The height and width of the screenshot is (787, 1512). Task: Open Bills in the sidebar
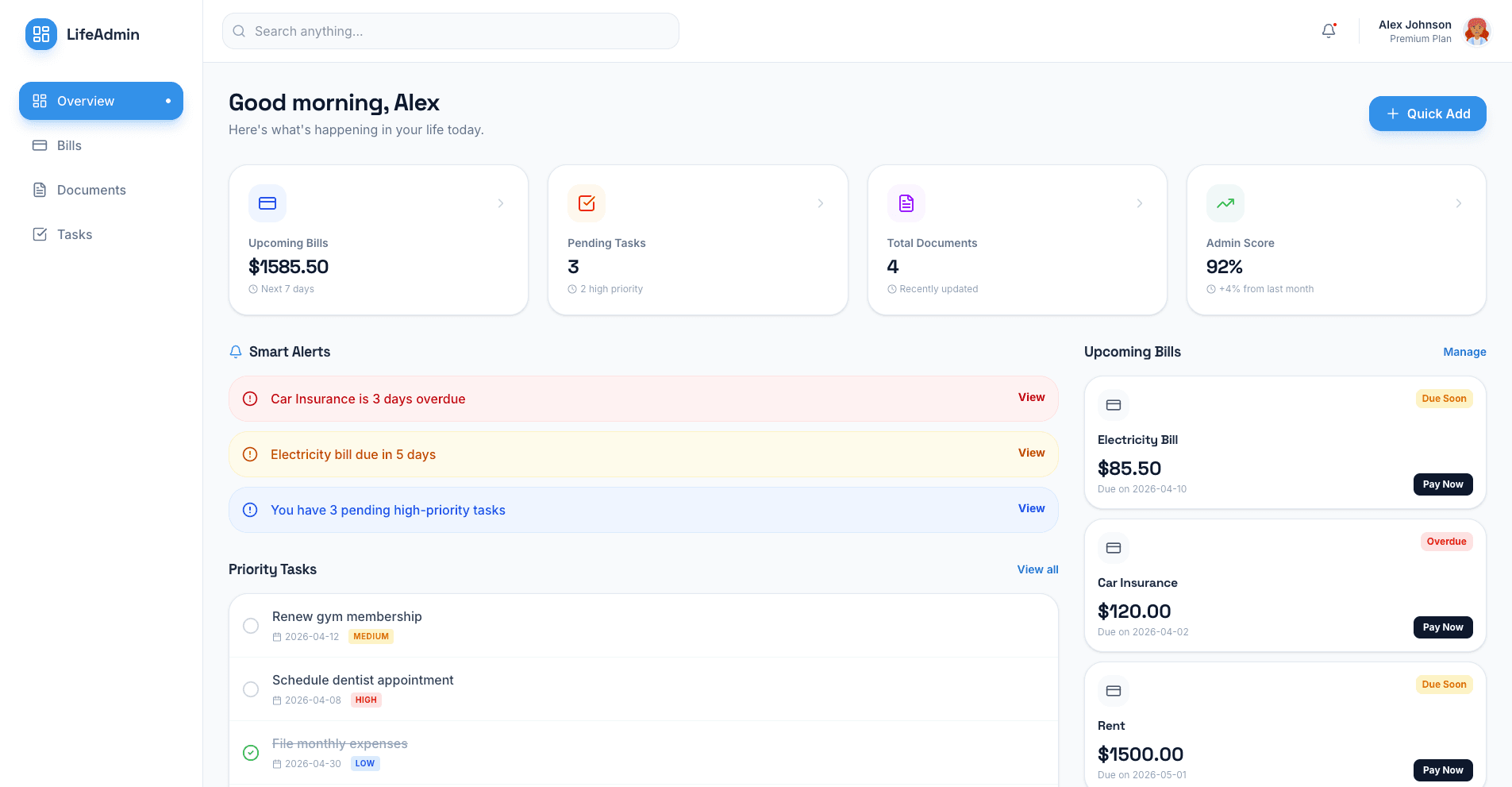(x=101, y=145)
